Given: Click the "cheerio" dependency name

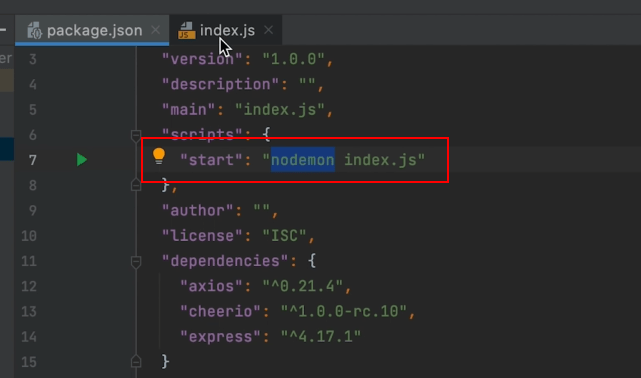Looking at the screenshot, I should click(221, 312).
